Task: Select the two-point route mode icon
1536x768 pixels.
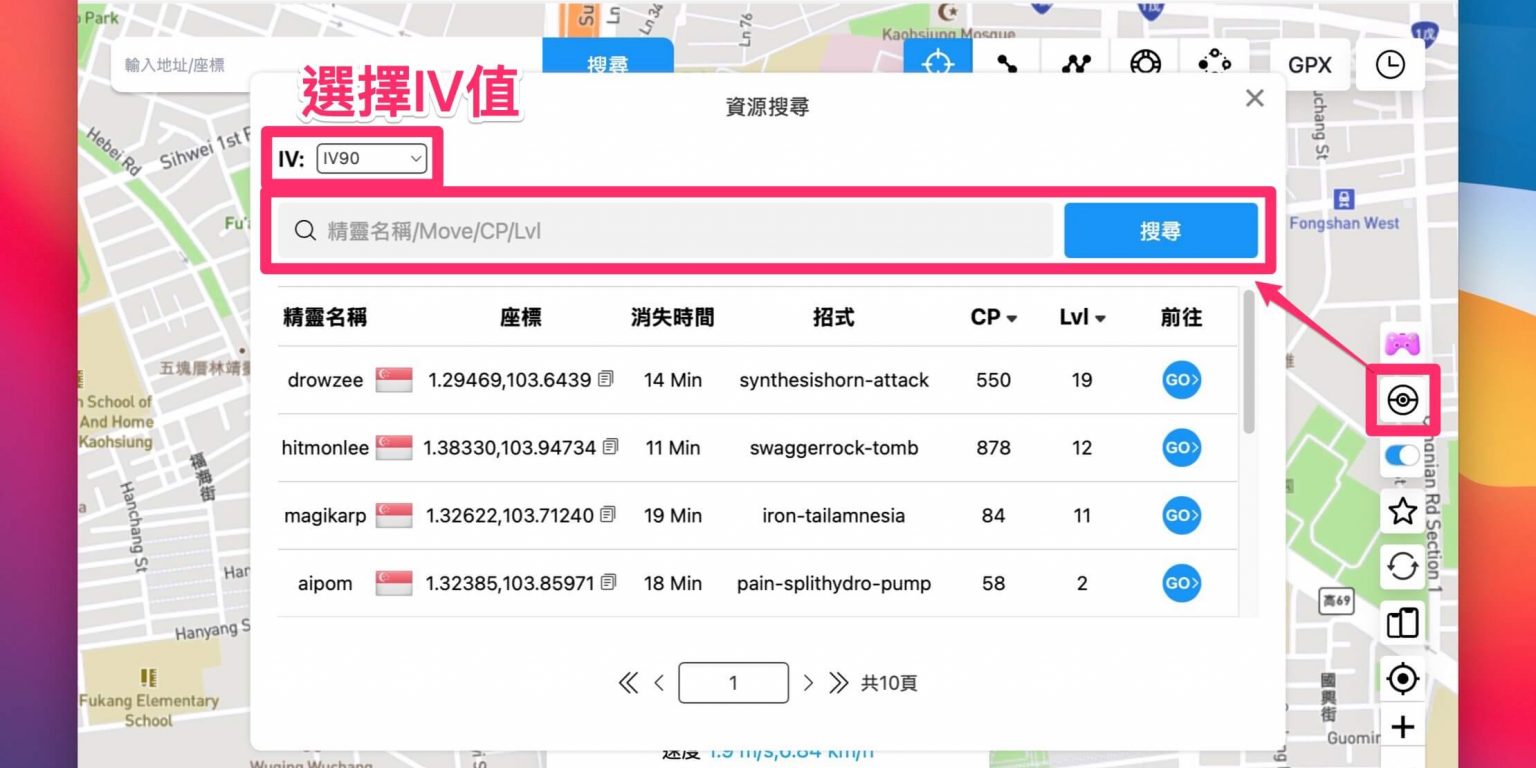Action: pos(1007,65)
